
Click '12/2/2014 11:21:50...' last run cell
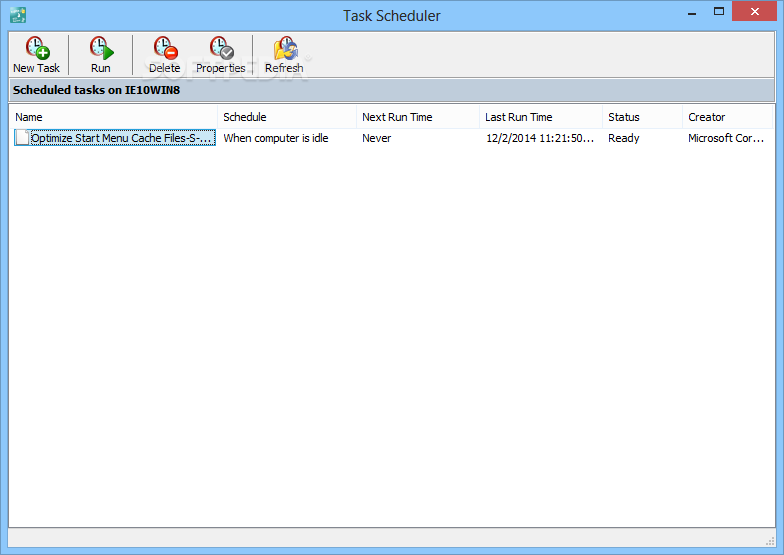(540, 138)
